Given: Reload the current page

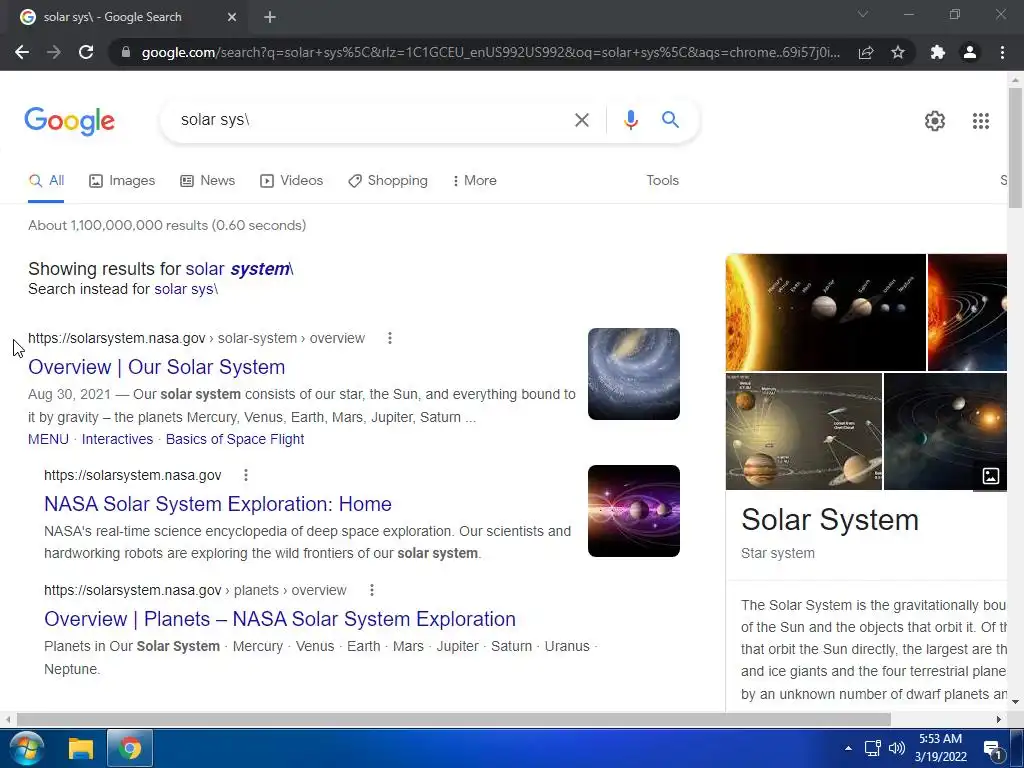Looking at the screenshot, I should [x=86, y=52].
